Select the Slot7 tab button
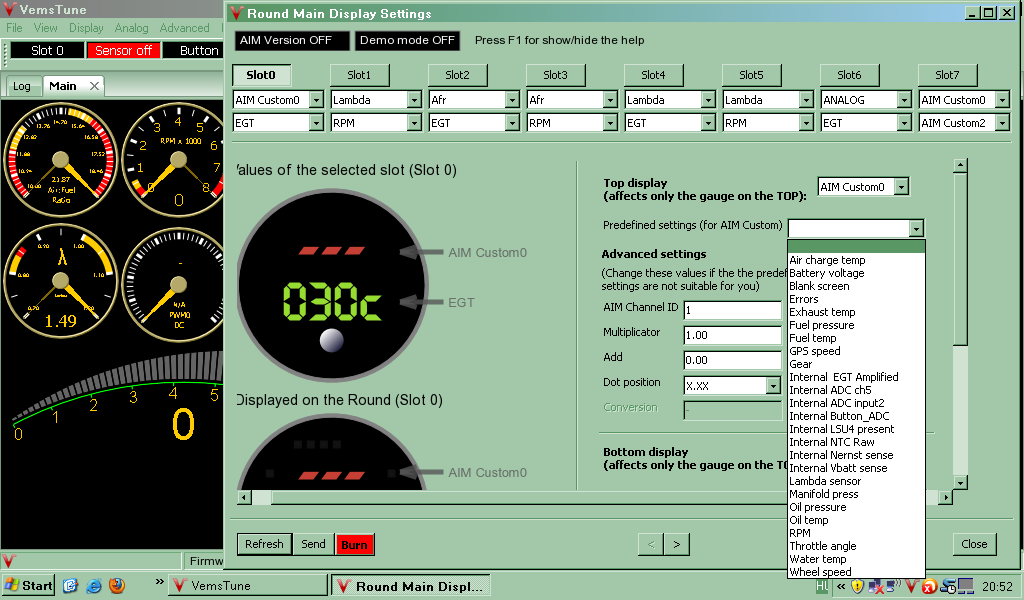 pos(947,75)
